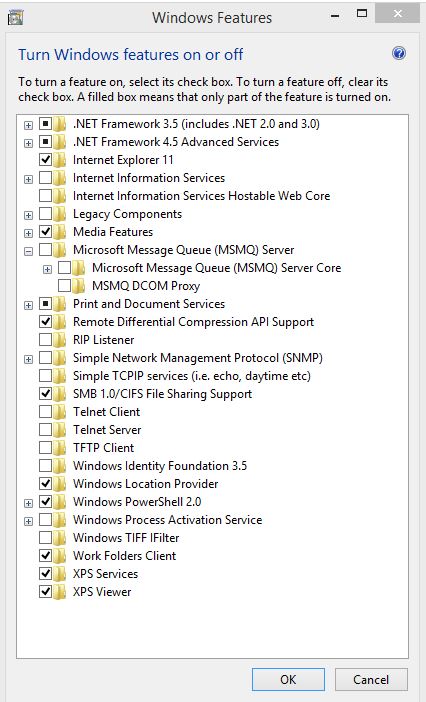The height and width of the screenshot is (702, 426).
Task: Click the folder icon beside XPS Viewer
Action: point(60,591)
